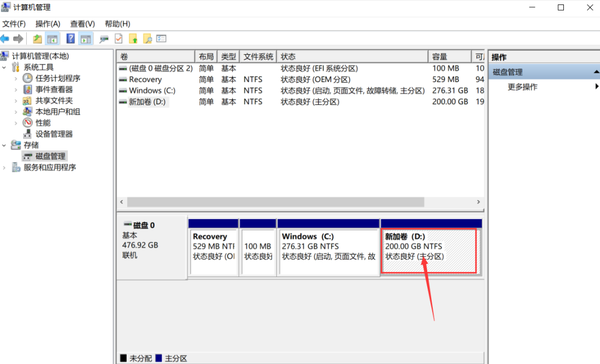Select the Recovery volume row in list
The width and height of the screenshot is (600, 364).
click(301, 79)
